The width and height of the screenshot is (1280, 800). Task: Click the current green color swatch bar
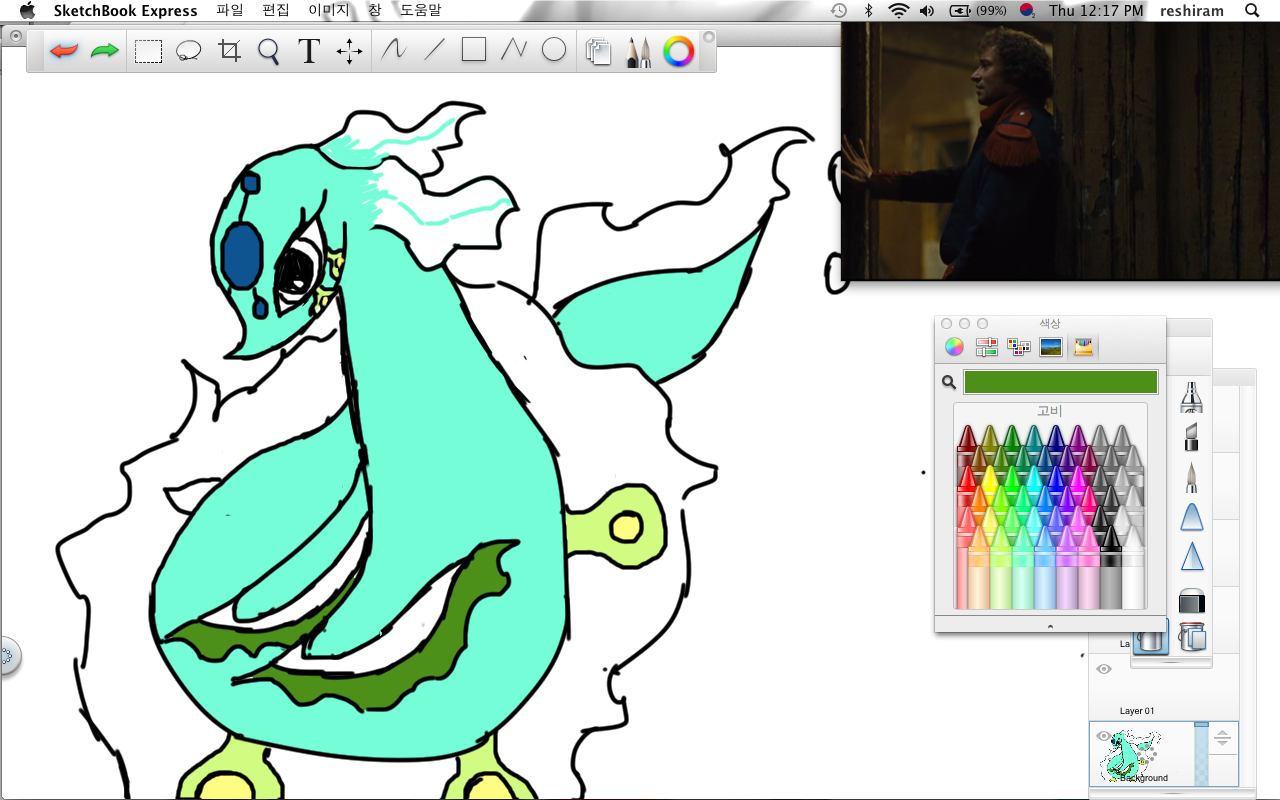tap(1060, 382)
